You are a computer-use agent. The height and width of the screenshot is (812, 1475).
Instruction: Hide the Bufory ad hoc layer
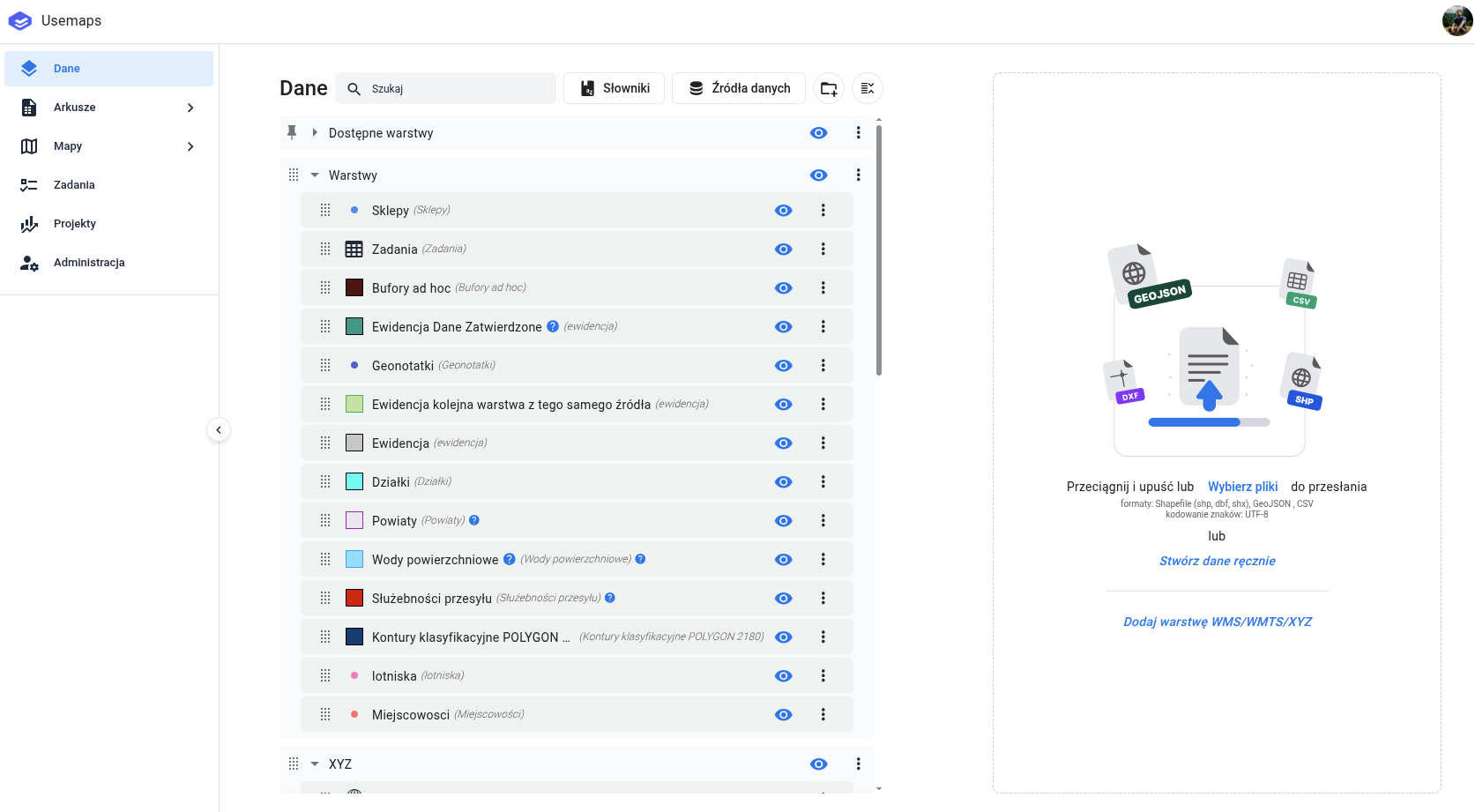point(783,288)
